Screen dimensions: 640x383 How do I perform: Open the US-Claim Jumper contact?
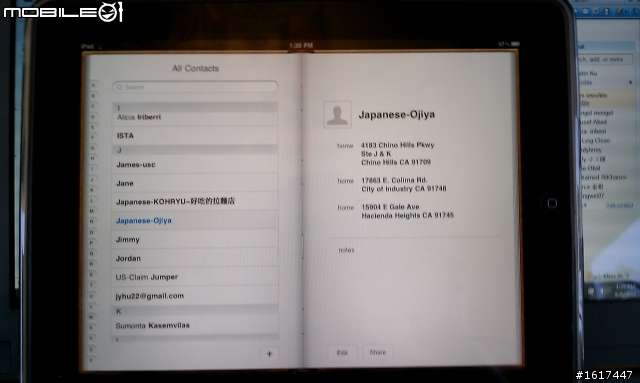coord(195,277)
